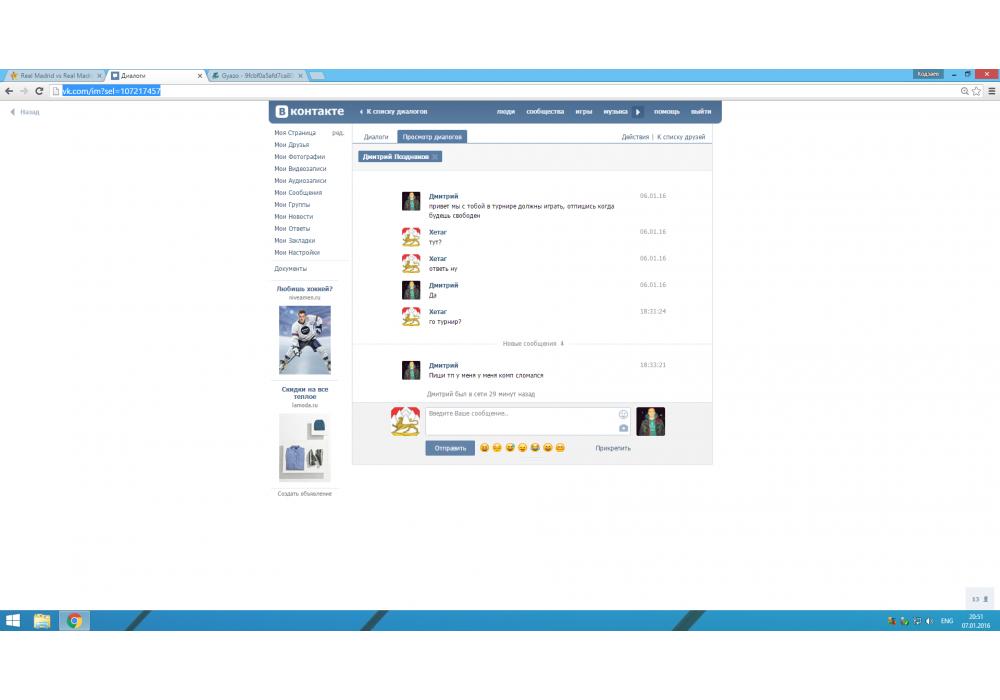Image resolution: width=1000 pixels, height=700 pixels.
Task: Open Мои Группы in sidebar
Action: point(292,205)
